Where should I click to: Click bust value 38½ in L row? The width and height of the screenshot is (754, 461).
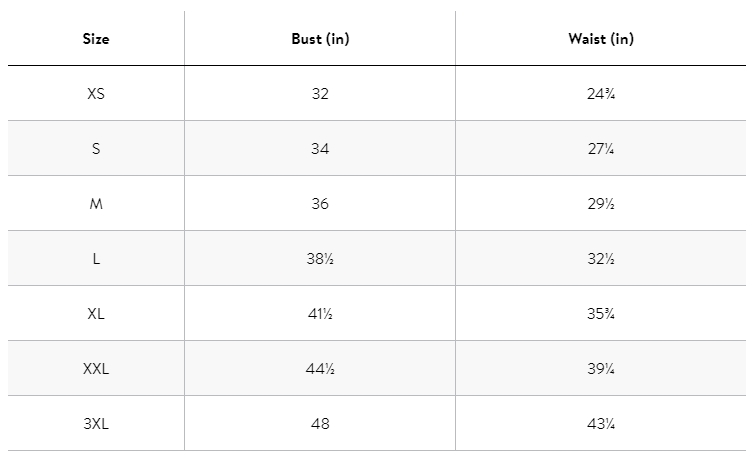point(320,259)
